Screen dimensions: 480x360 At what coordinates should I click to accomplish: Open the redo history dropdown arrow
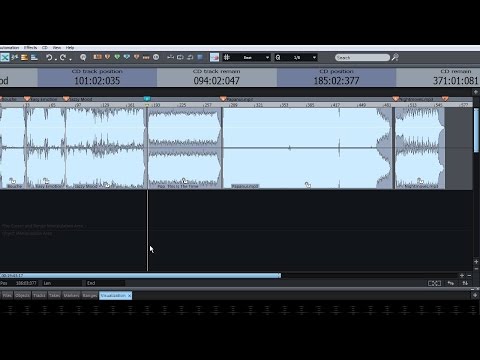(x=70, y=59)
